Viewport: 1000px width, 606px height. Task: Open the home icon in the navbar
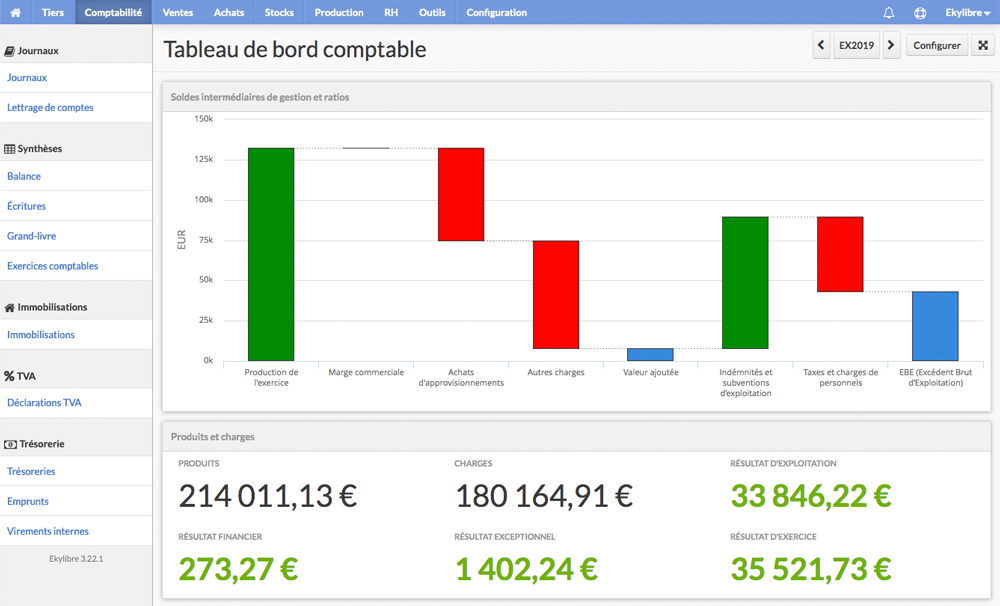tap(15, 12)
